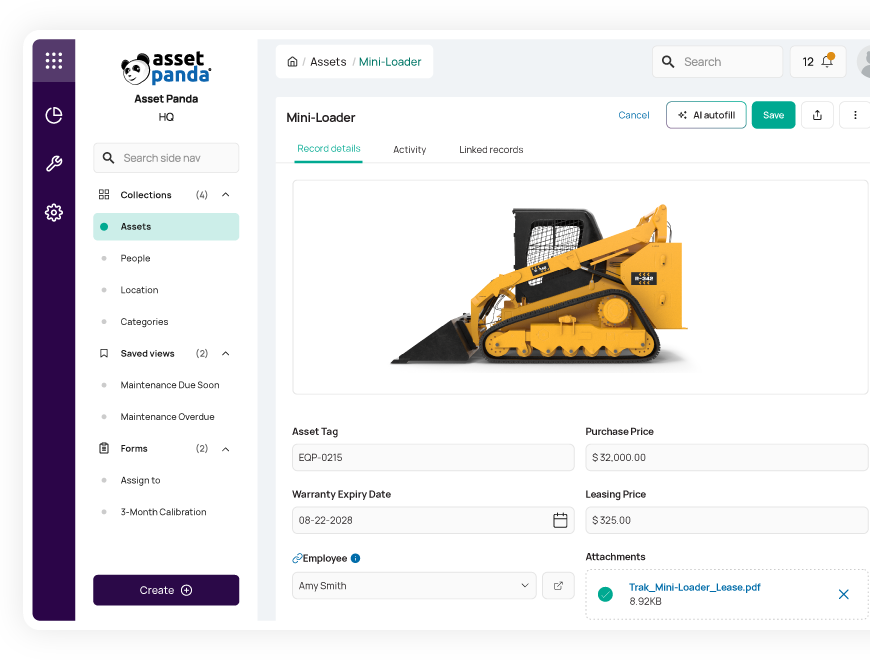The height and width of the screenshot is (660, 870).
Task: Click the Employee info icon
Action: [x=356, y=559]
